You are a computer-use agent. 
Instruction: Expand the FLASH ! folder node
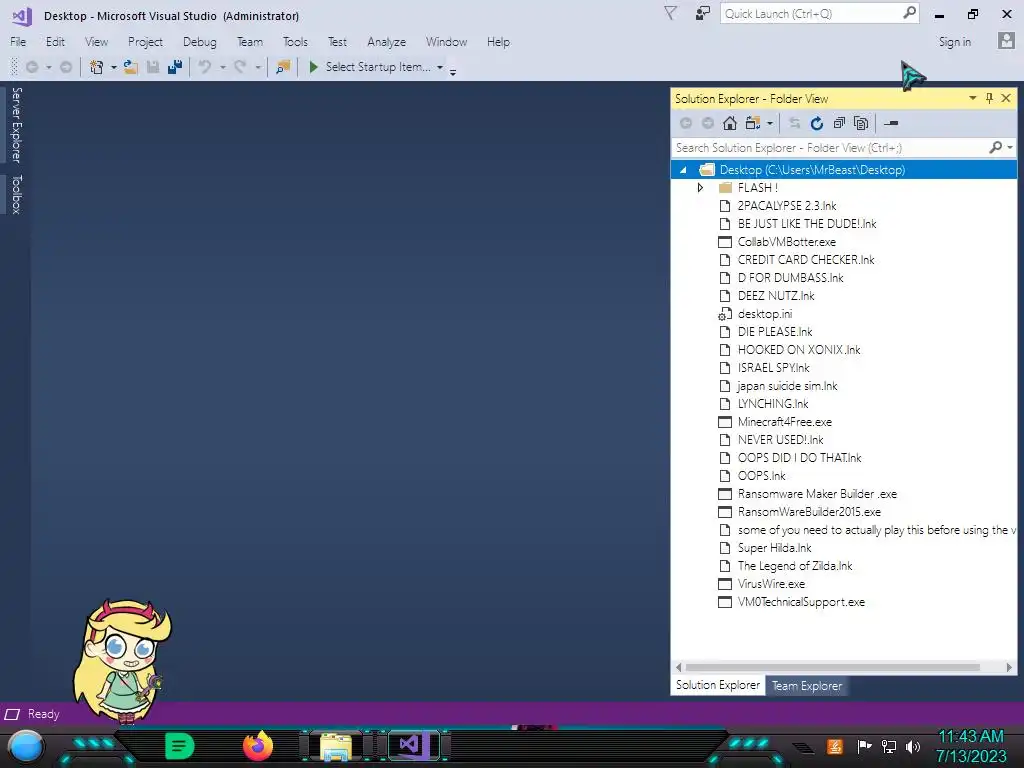point(700,187)
